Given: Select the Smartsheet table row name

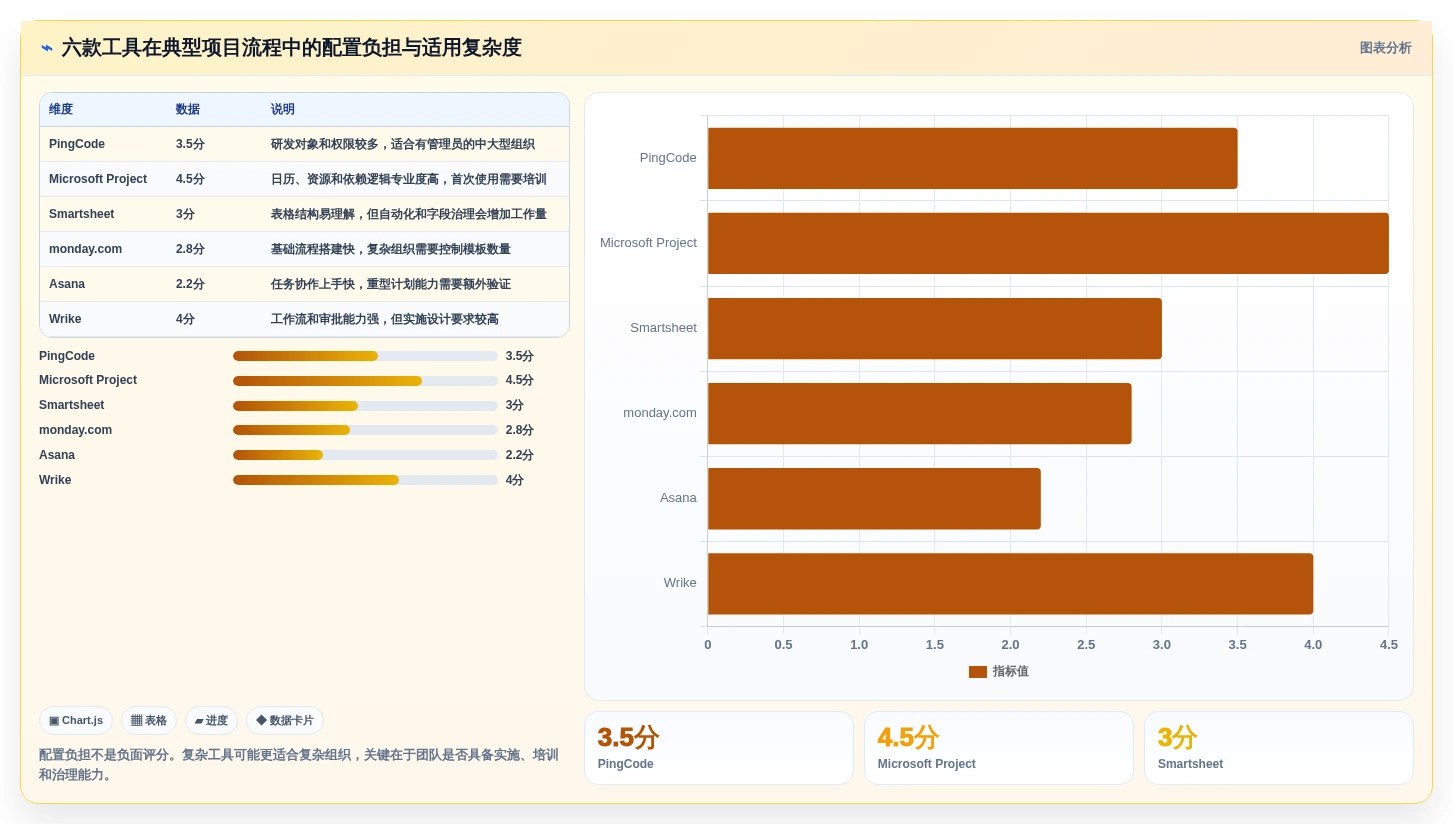Looking at the screenshot, I should pyautogui.click(x=82, y=214).
